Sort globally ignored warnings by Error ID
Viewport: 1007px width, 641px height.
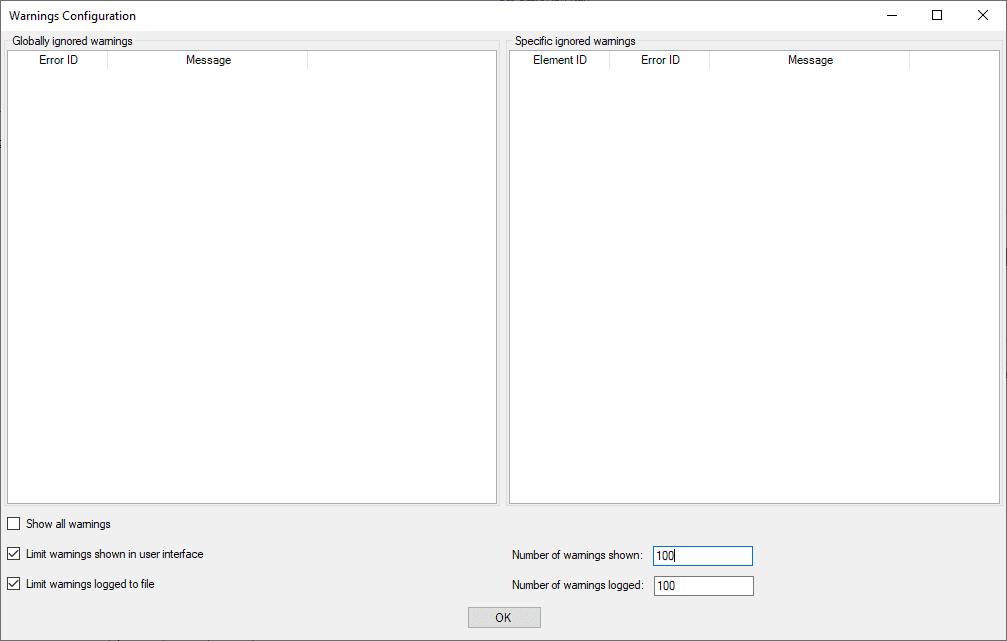click(58, 60)
